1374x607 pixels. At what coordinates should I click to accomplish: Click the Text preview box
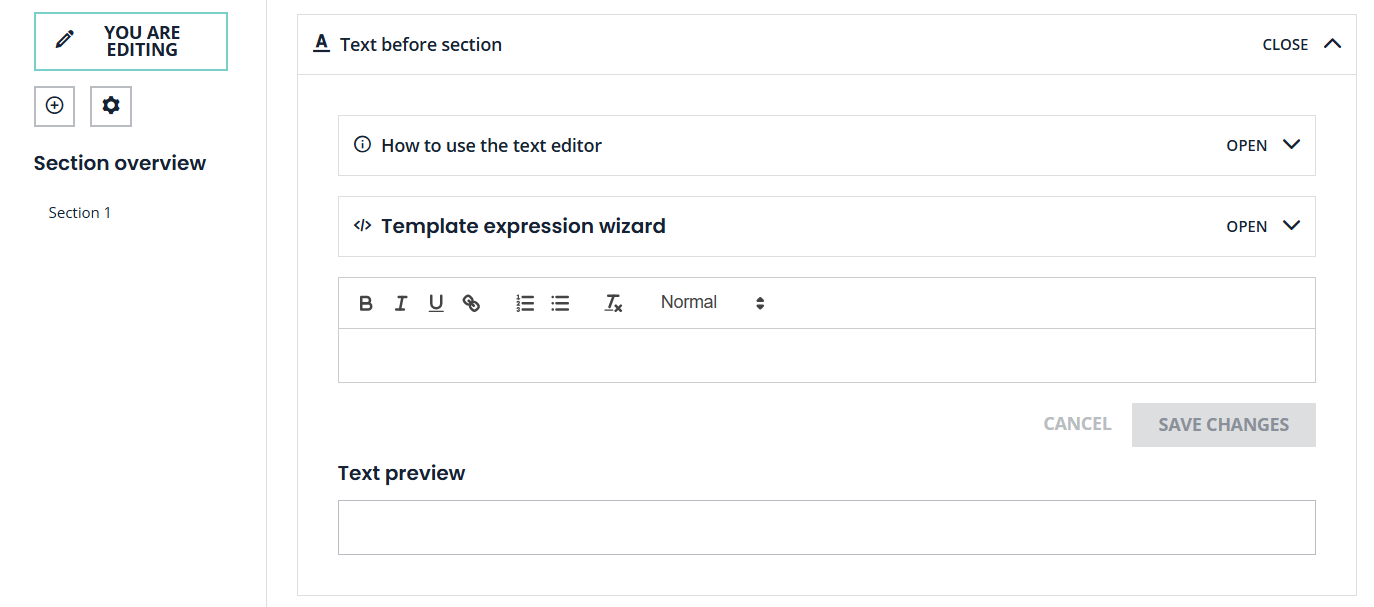pos(826,527)
